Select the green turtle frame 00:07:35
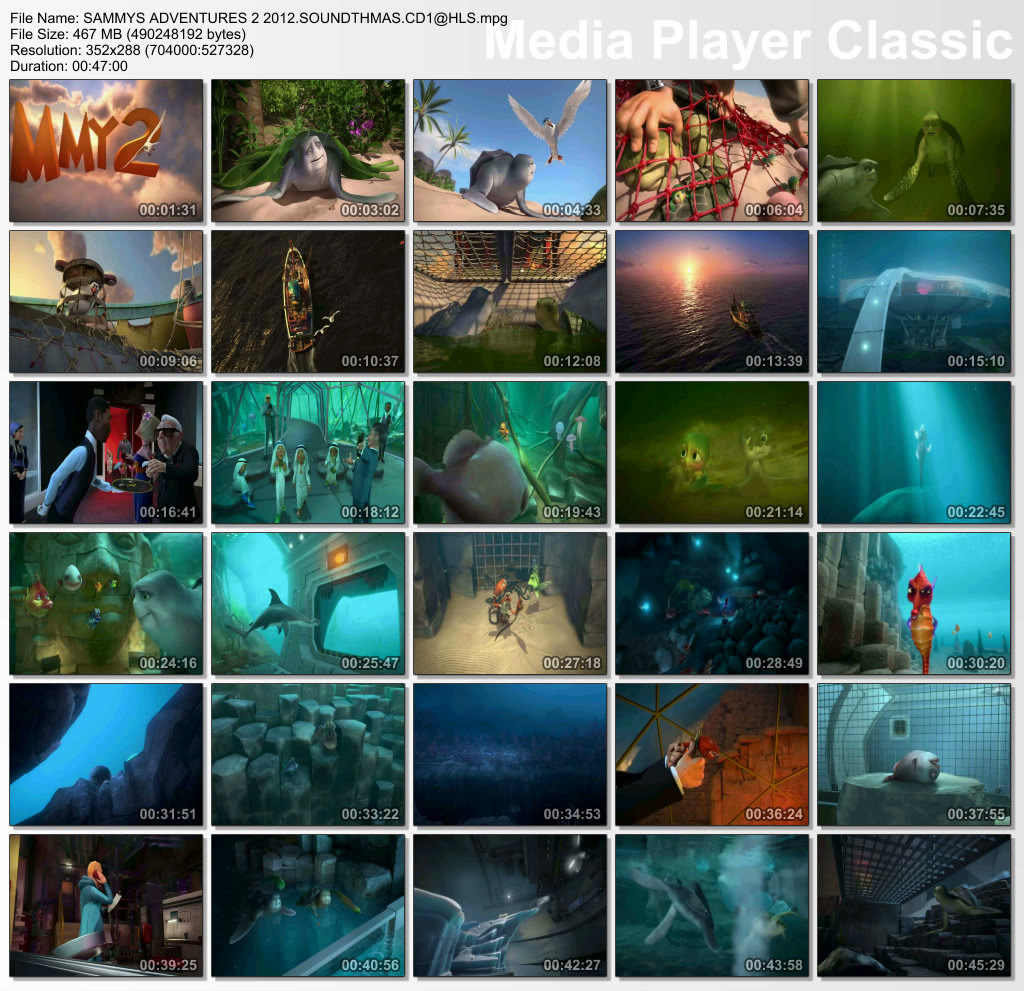The width and height of the screenshot is (1024, 991). 914,150
